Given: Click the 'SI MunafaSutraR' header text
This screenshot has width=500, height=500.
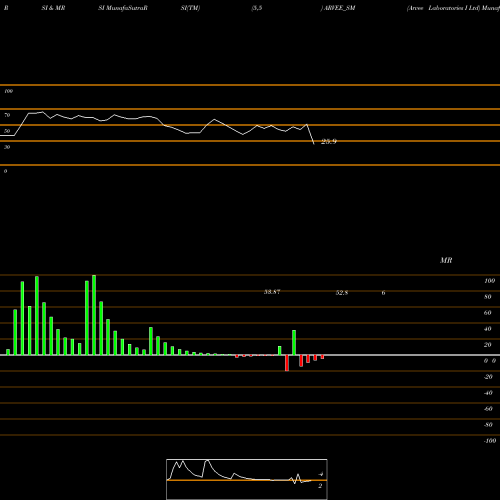Looking at the screenshot, I should (123, 8).
